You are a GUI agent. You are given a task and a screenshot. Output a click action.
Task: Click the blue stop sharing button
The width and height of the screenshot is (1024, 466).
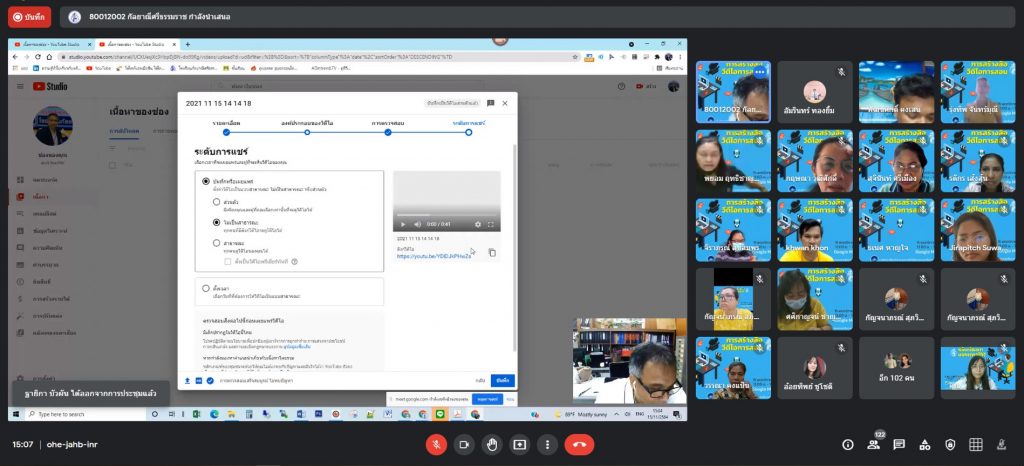click(488, 398)
